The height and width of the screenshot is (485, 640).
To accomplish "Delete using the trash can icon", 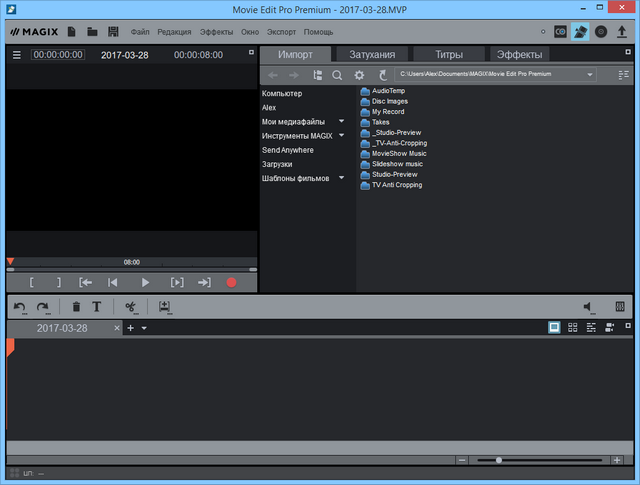I will 76,307.
